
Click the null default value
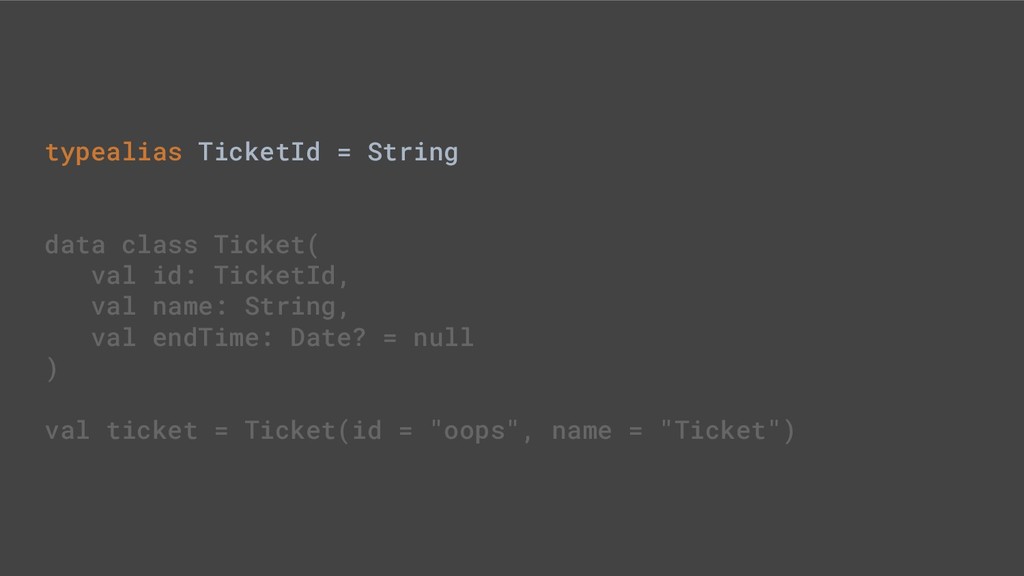[443, 338]
